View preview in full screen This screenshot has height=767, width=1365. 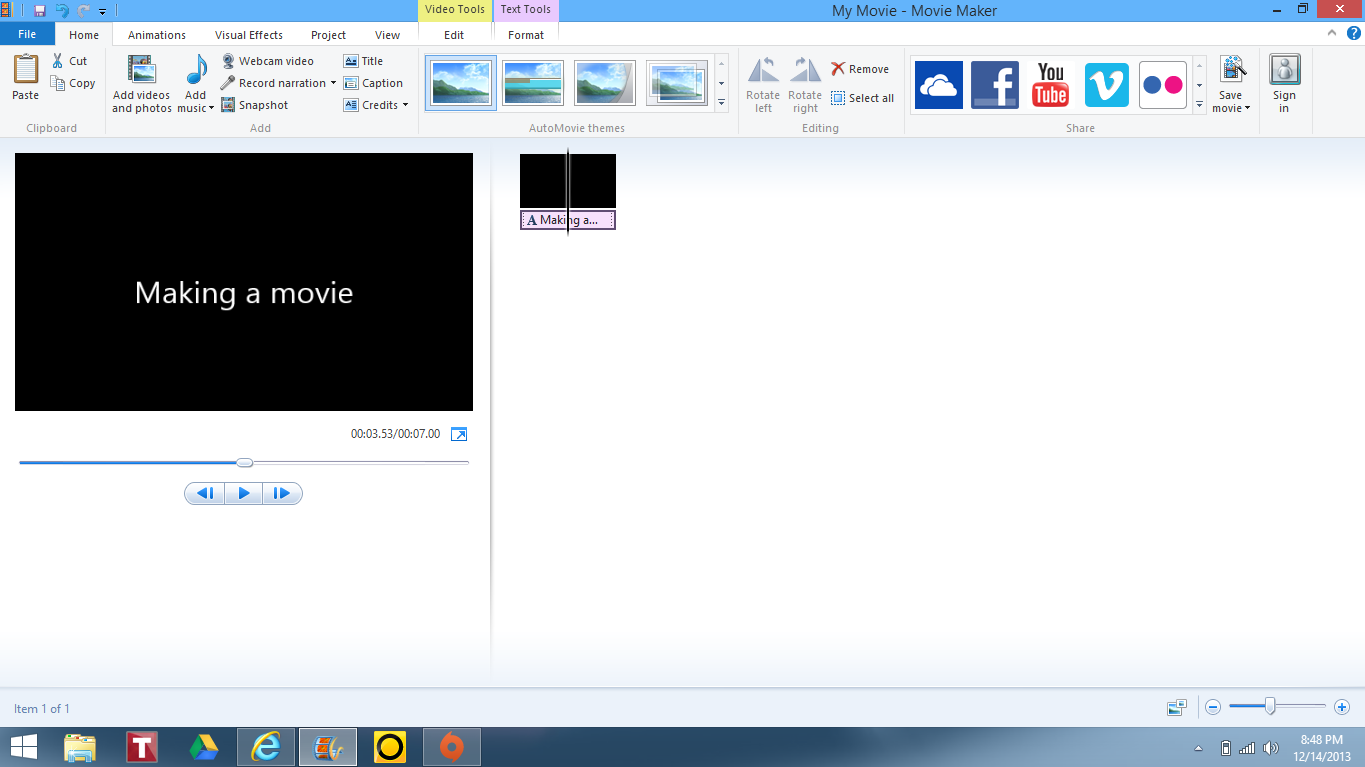(459, 434)
